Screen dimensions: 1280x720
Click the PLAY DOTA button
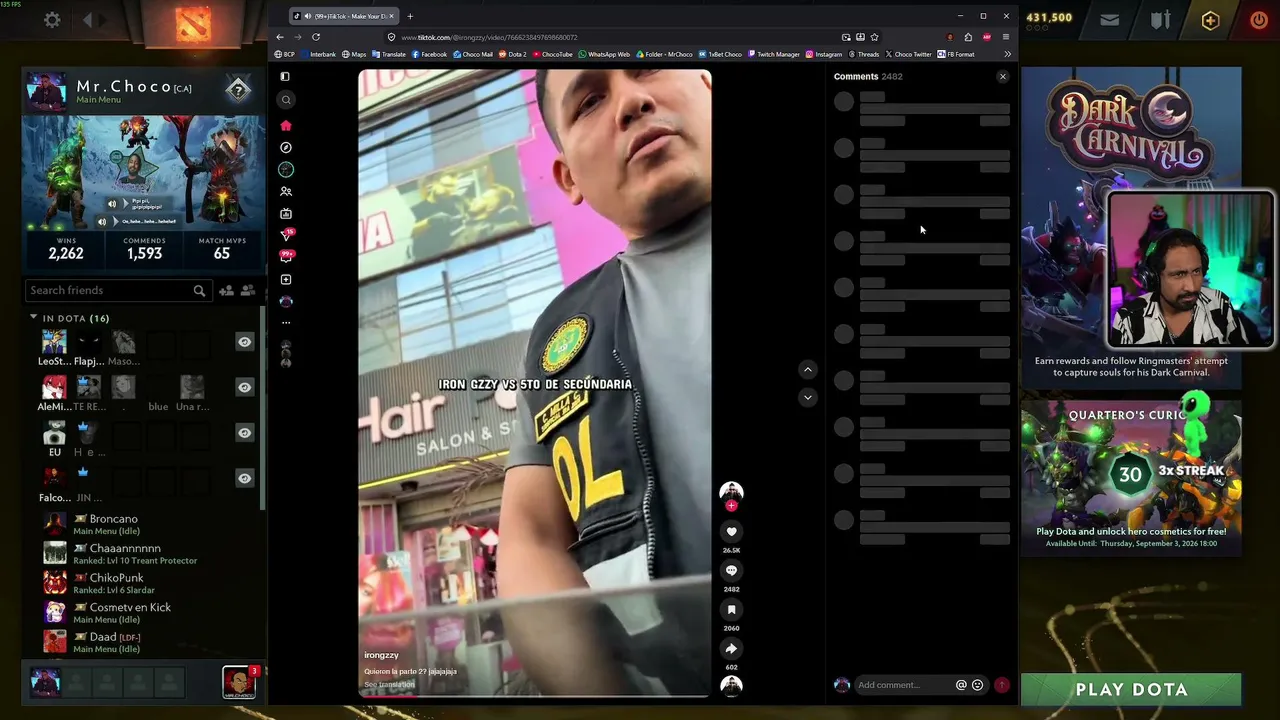pyautogui.click(x=1131, y=689)
